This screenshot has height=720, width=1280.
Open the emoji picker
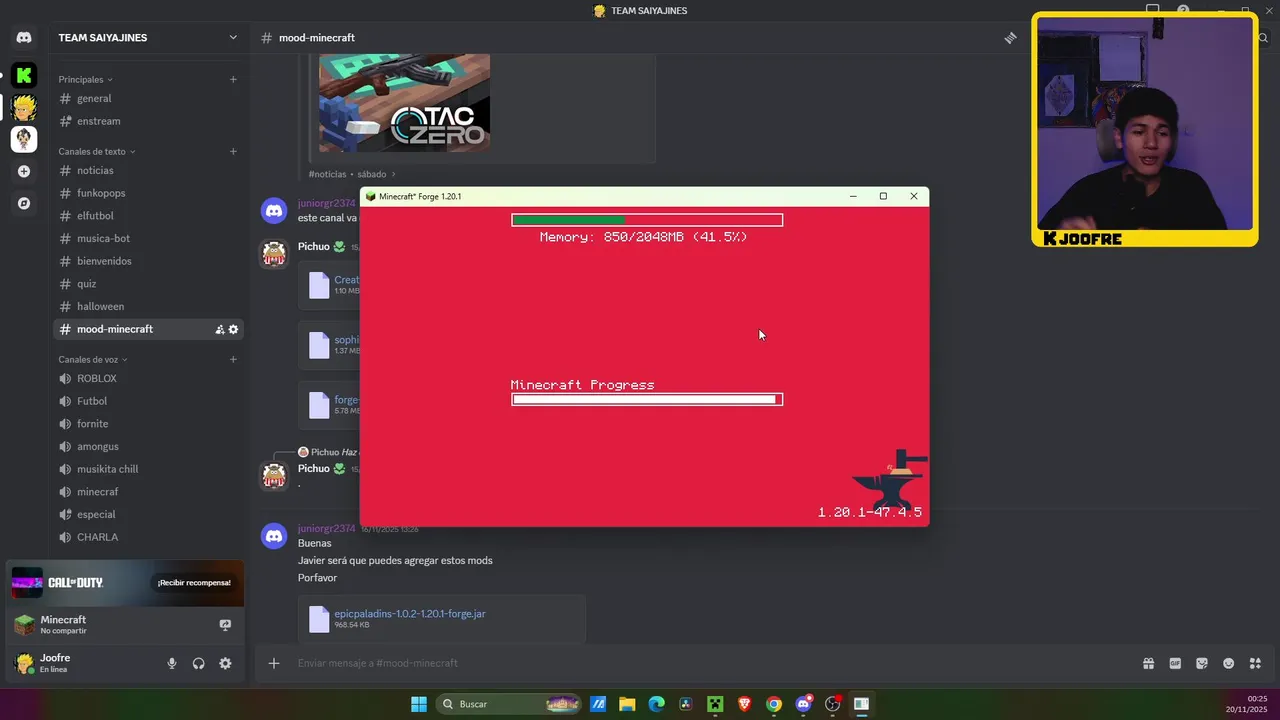1228,663
